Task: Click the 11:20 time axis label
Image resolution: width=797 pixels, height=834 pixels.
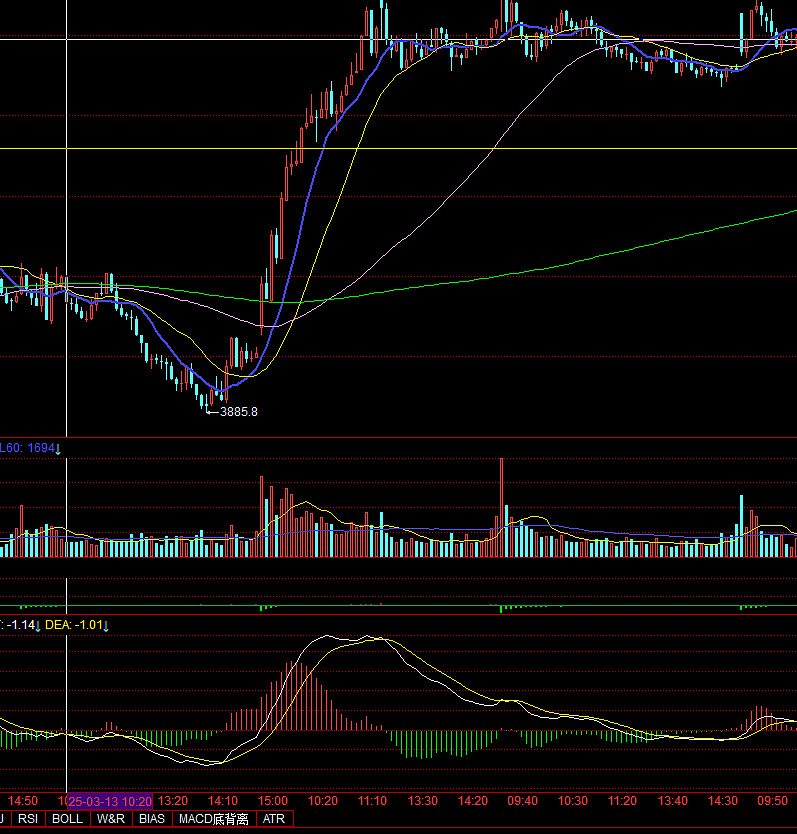Action: pyautogui.click(x=622, y=801)
